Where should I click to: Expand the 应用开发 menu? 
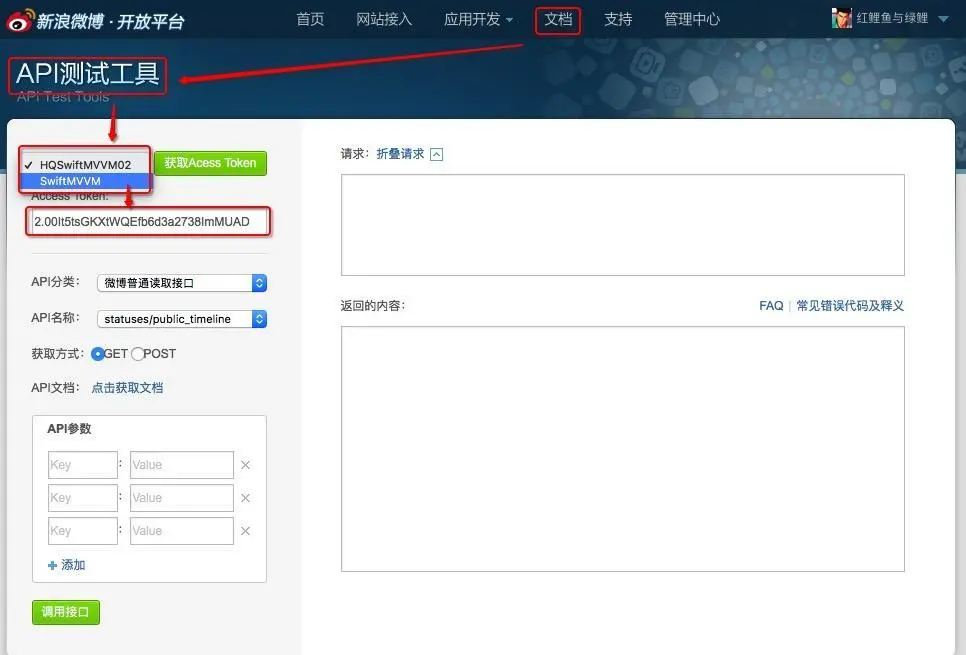click(478, 19)
